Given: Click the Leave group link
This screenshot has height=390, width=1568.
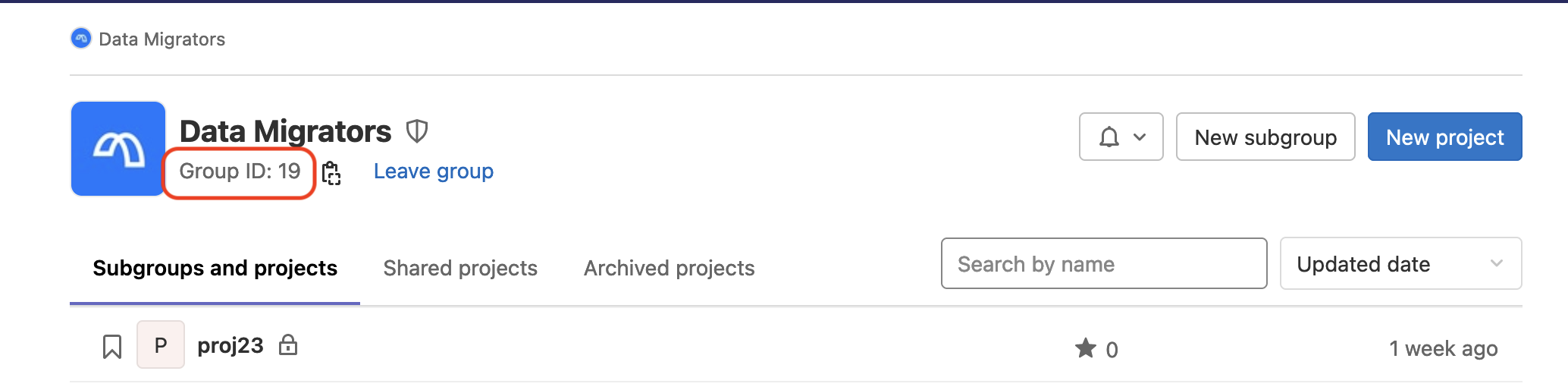Looking at the screenshot, I should 434,171.
